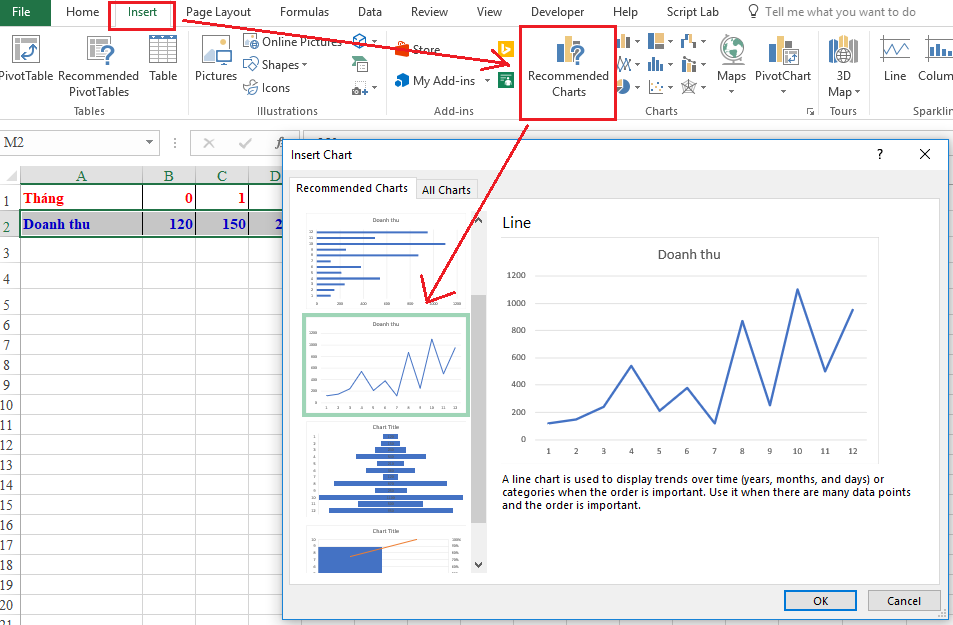Open the Formulas ribbon tab
953x625 pixels.
(304, 12)
